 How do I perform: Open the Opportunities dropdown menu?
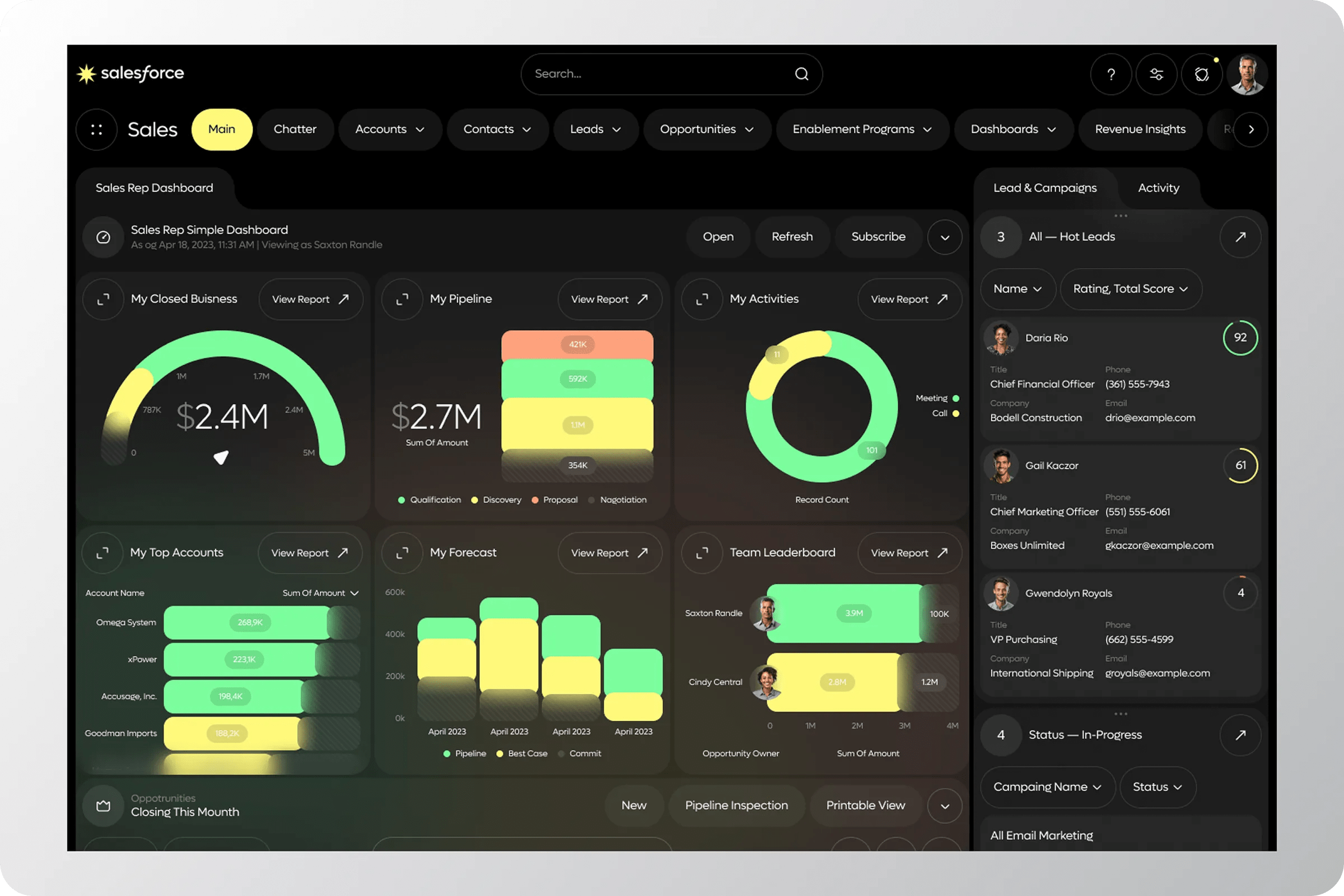coord(707,130)
